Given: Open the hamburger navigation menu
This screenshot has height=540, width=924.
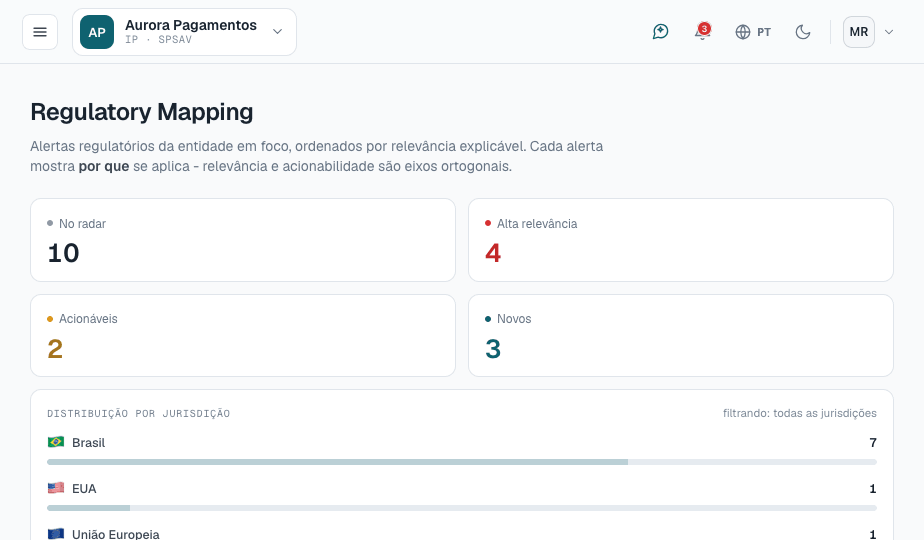Looking at the screenshot, I should 40,32.
